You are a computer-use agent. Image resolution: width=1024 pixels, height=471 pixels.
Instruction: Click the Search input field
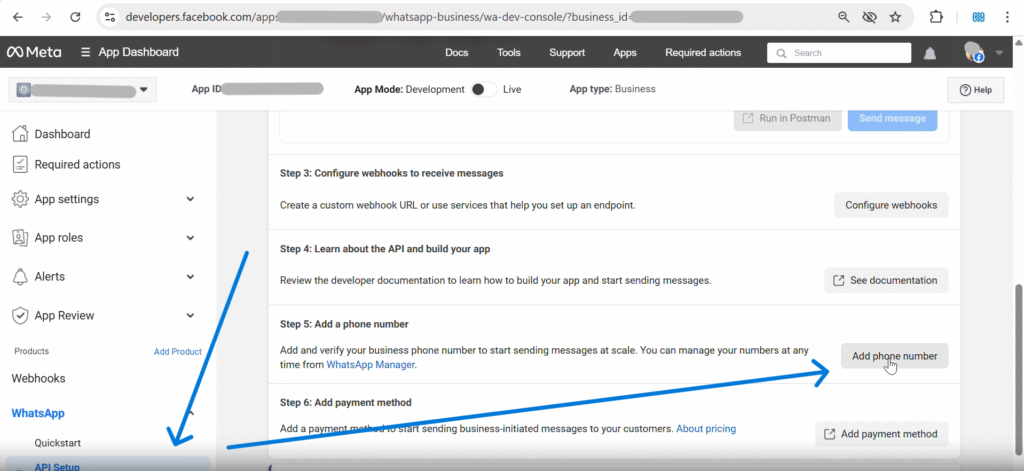[x=838, y=53]
